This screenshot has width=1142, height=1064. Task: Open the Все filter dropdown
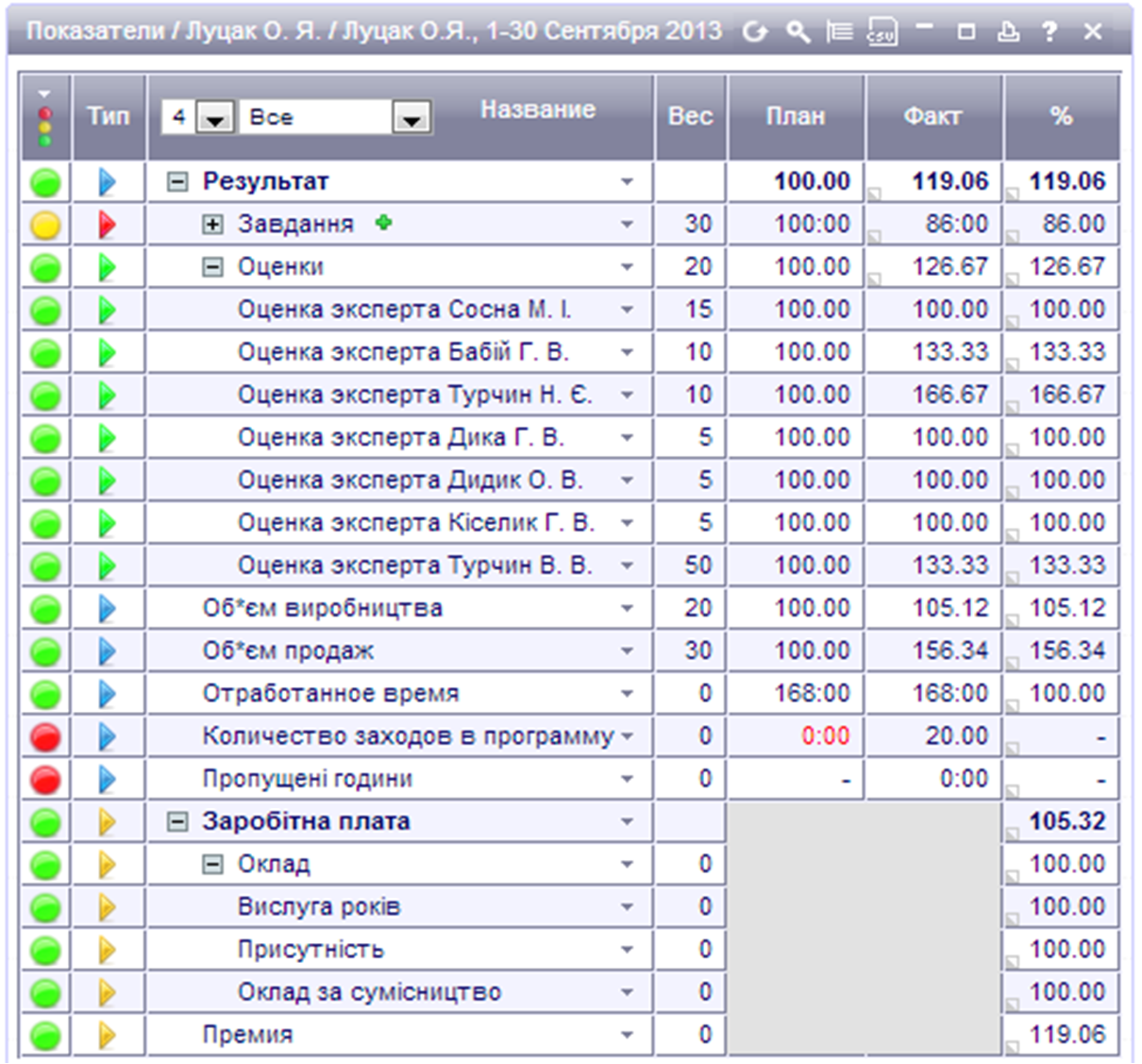412,118
